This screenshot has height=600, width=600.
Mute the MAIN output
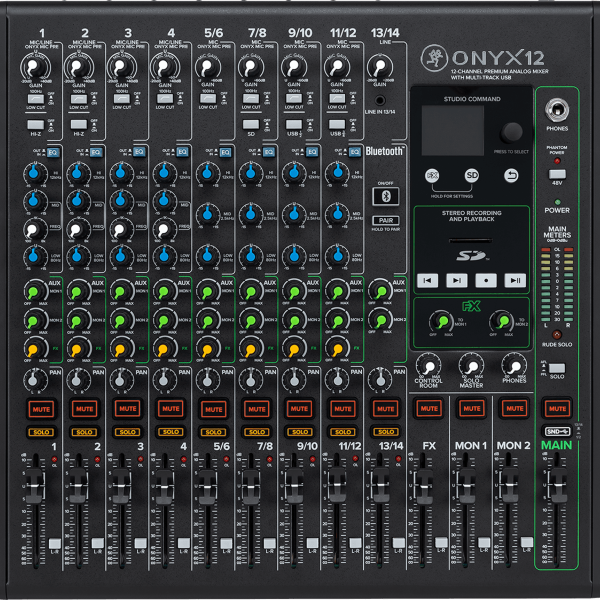(557, 408)
